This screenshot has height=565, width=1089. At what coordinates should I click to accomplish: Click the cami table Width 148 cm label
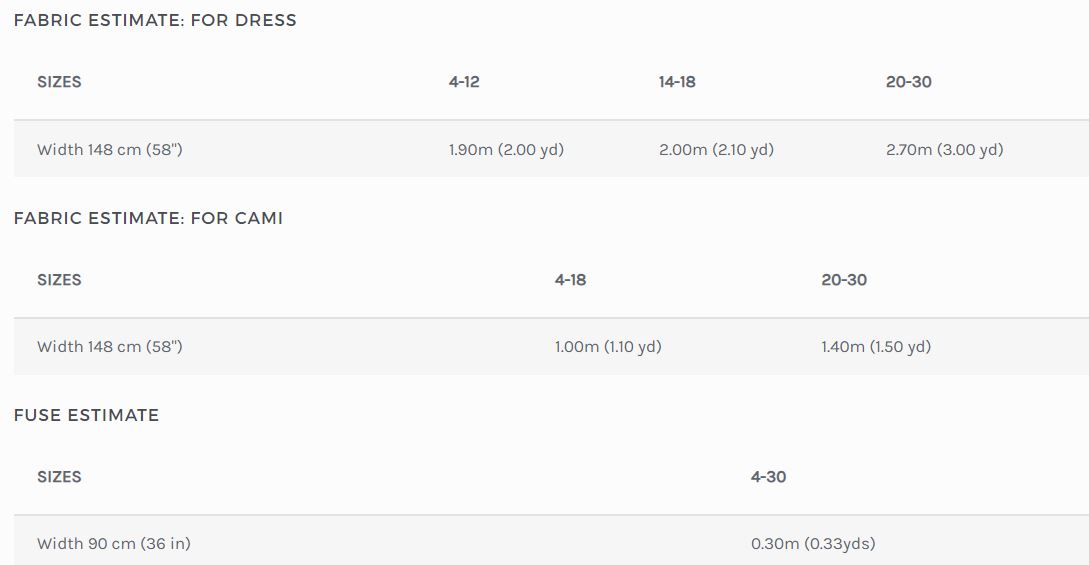tap(110, 346)
